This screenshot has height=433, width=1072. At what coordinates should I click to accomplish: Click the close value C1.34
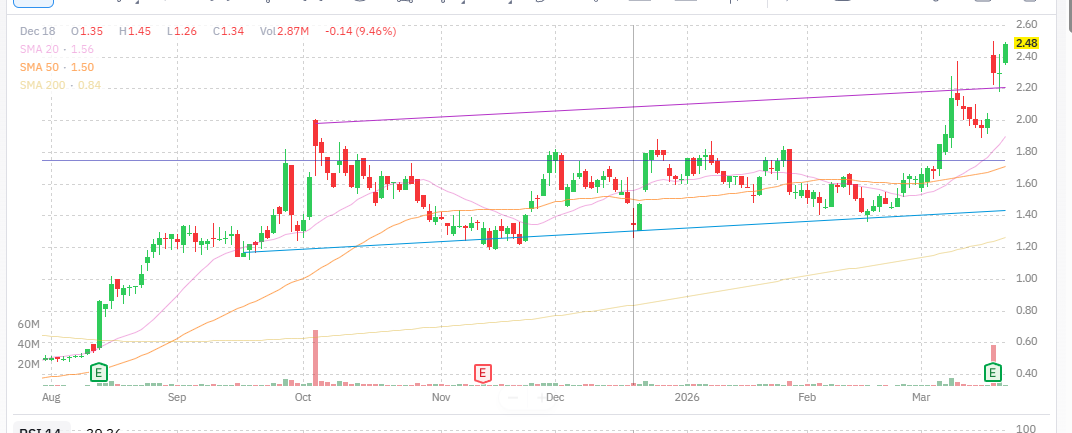tap(228, 31)
